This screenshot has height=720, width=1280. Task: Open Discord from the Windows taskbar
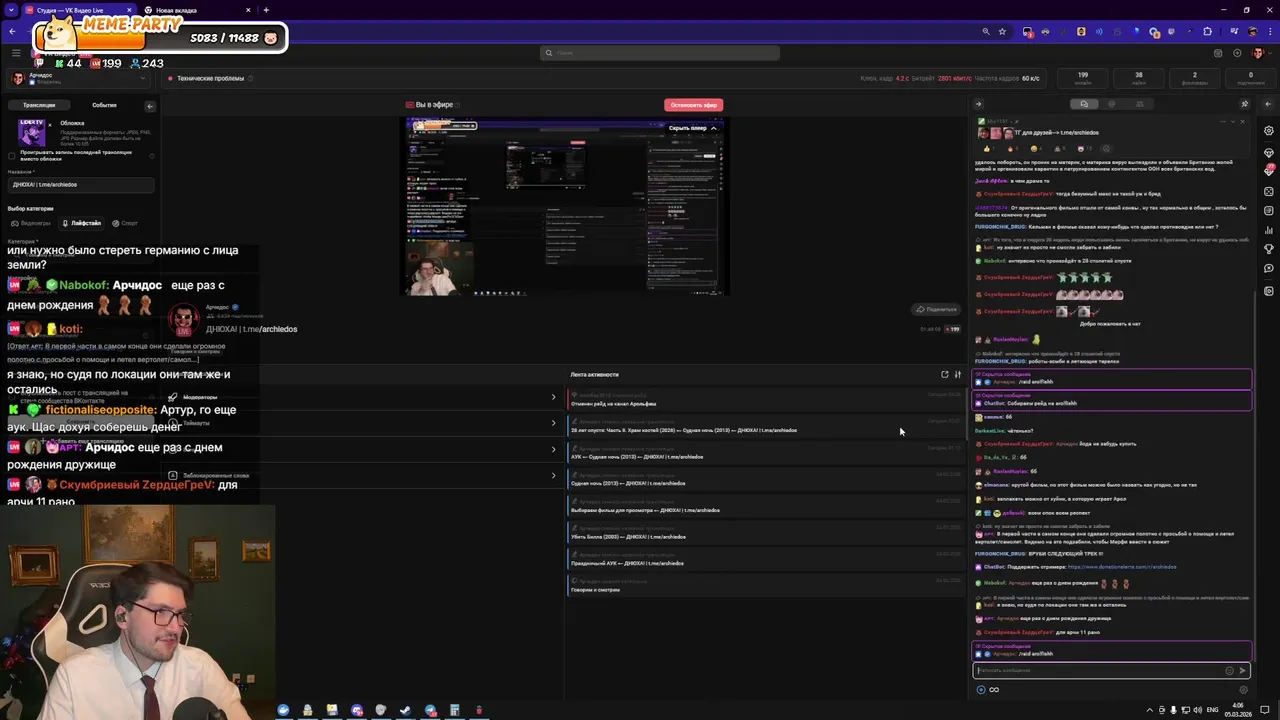point(357,710)
